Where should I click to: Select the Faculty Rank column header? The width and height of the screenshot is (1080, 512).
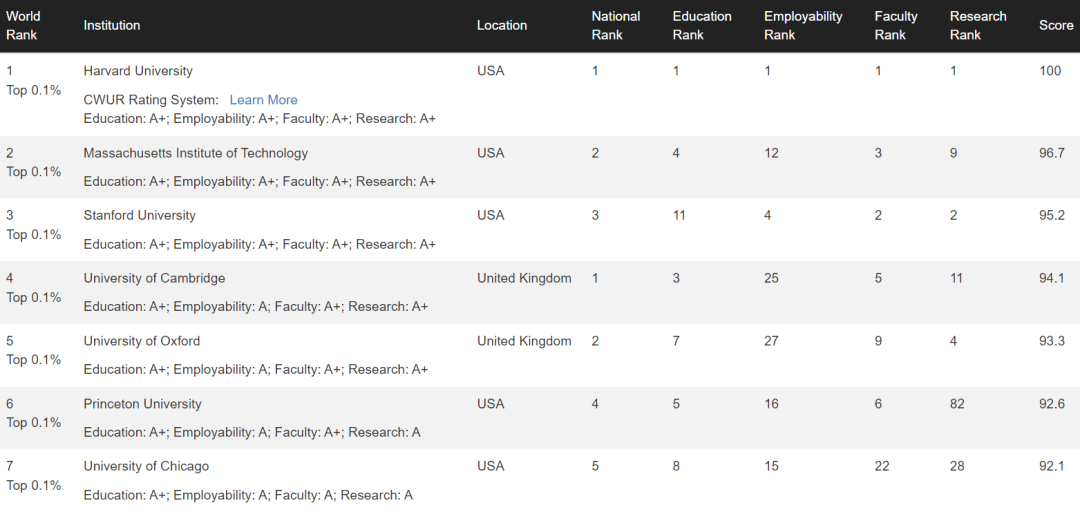click(895, 25)
